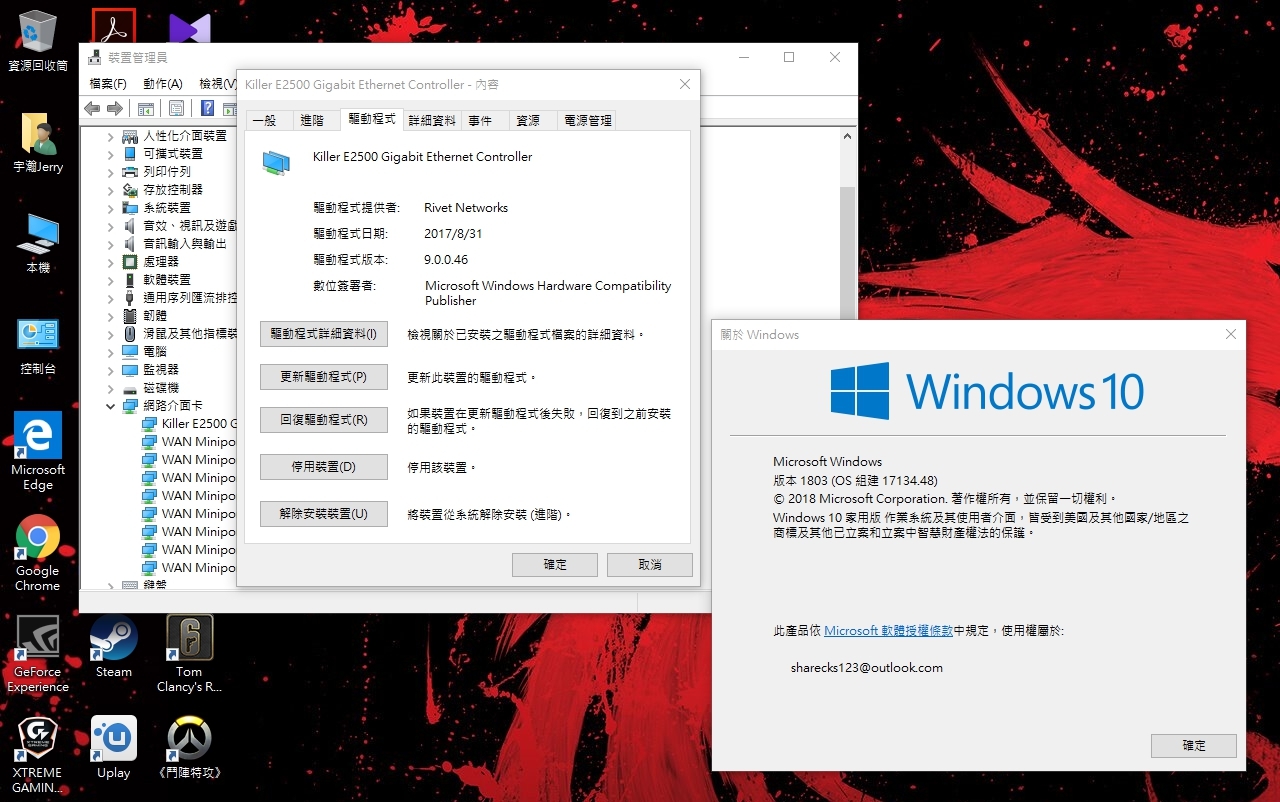Screen dimensions: 1280x802
Task: Click the driver version 9.0.0.46 text
Action: [446, 260]
